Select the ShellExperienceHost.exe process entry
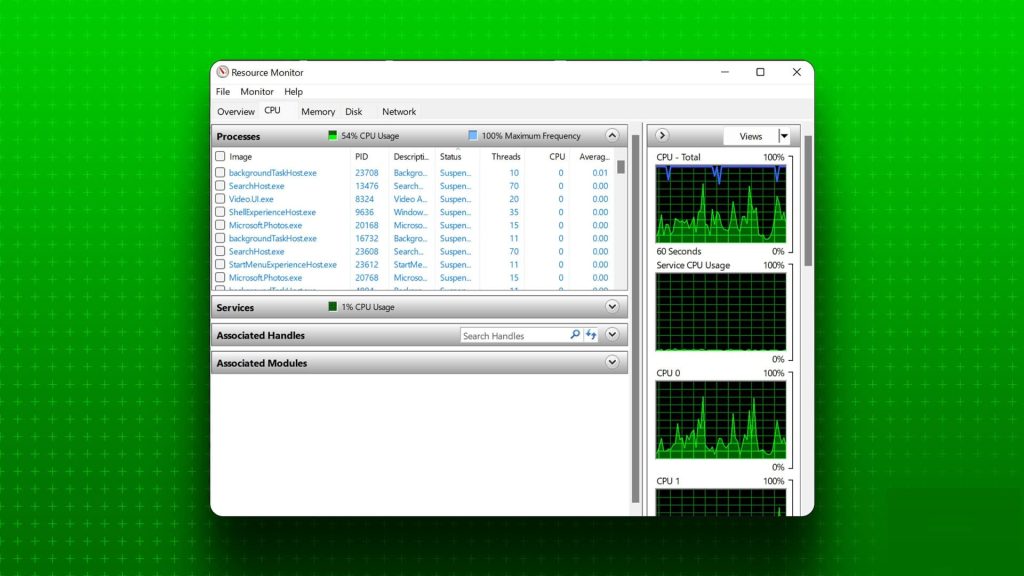This screenshot has height=576, width=1024. point(274,212)
